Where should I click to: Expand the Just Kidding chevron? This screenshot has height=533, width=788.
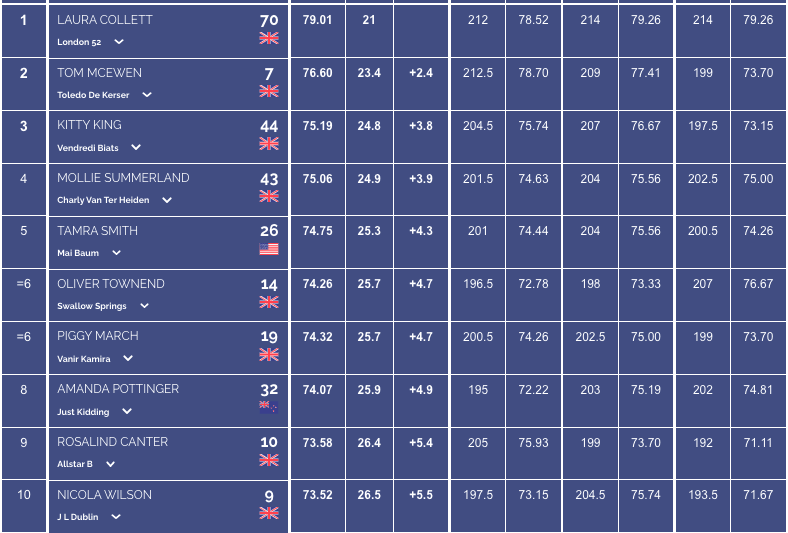click(x=127, y=411)
